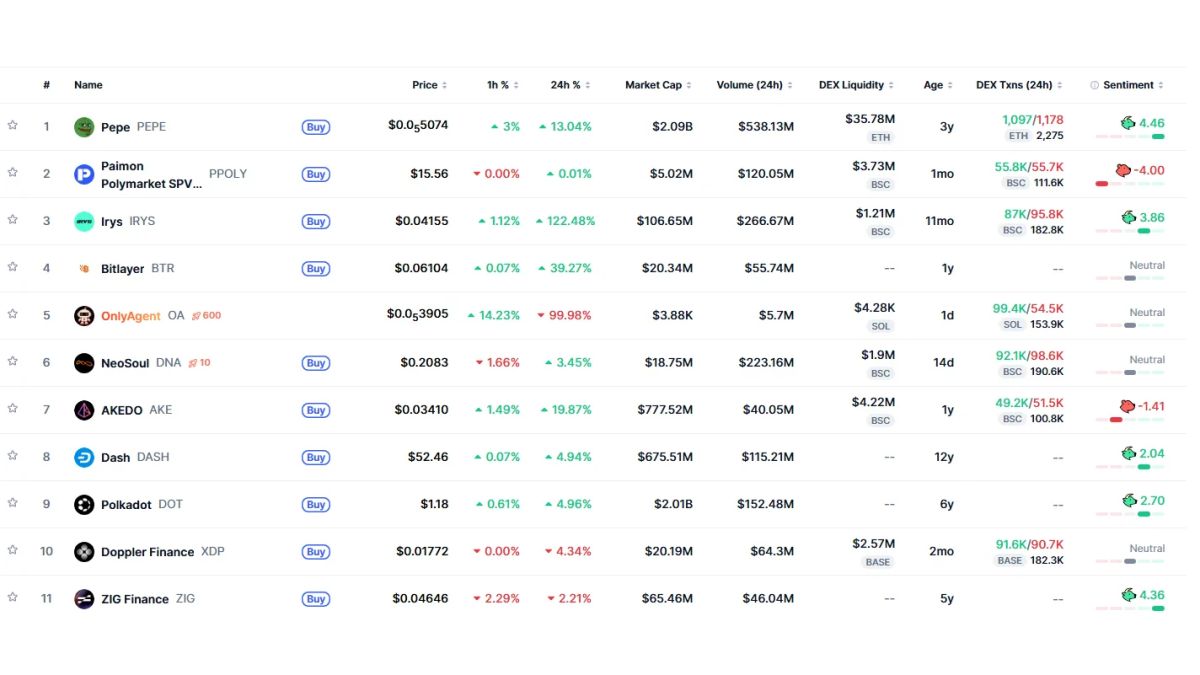Image resolution: width=1200 pixels, height=675 pixels.
Task: Click the Dash coin logo
Action: pyautogui.click(x=84, y=457)
